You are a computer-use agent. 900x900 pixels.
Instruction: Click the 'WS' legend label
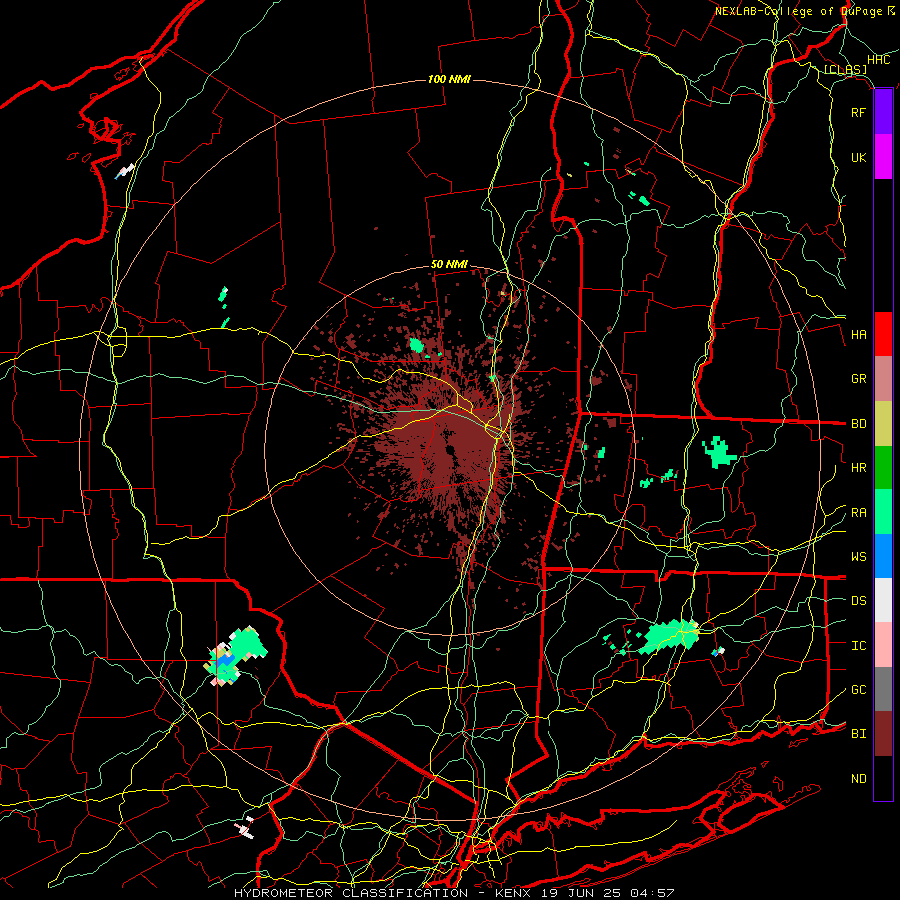pyautogui.click(x=859, y=557)
